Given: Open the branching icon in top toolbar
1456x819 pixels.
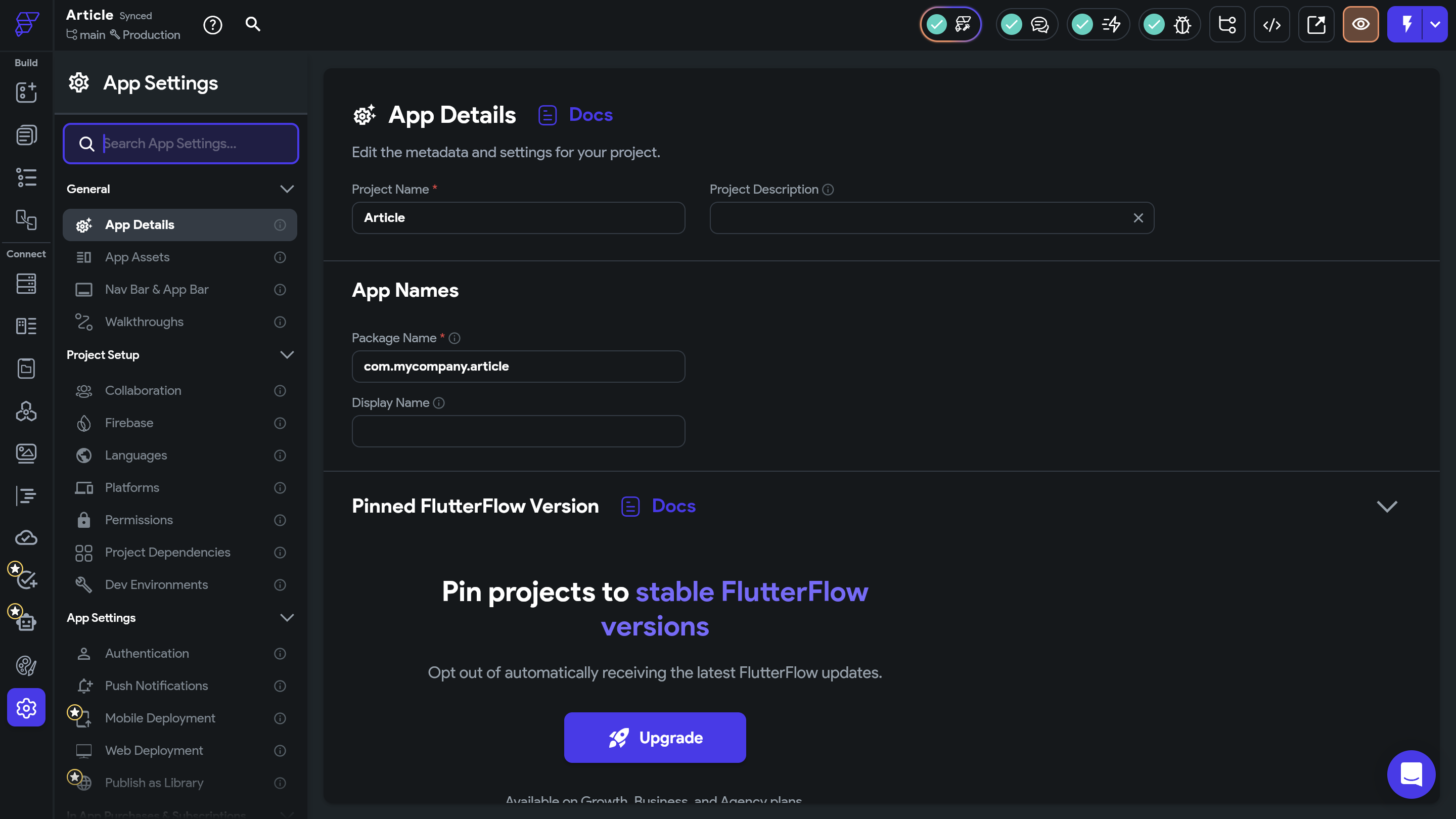Looking at the screenshot, I should 1227,25.
